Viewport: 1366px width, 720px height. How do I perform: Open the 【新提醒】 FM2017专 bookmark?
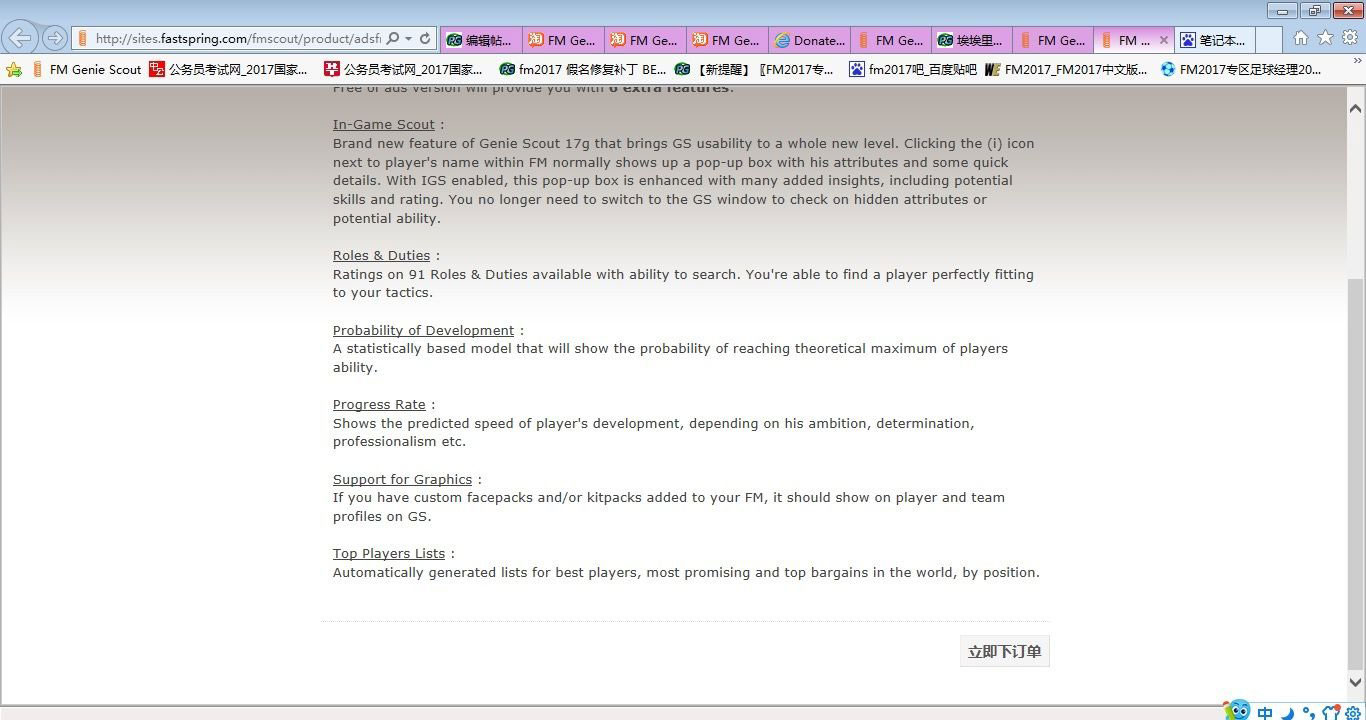tap(755, 70)
